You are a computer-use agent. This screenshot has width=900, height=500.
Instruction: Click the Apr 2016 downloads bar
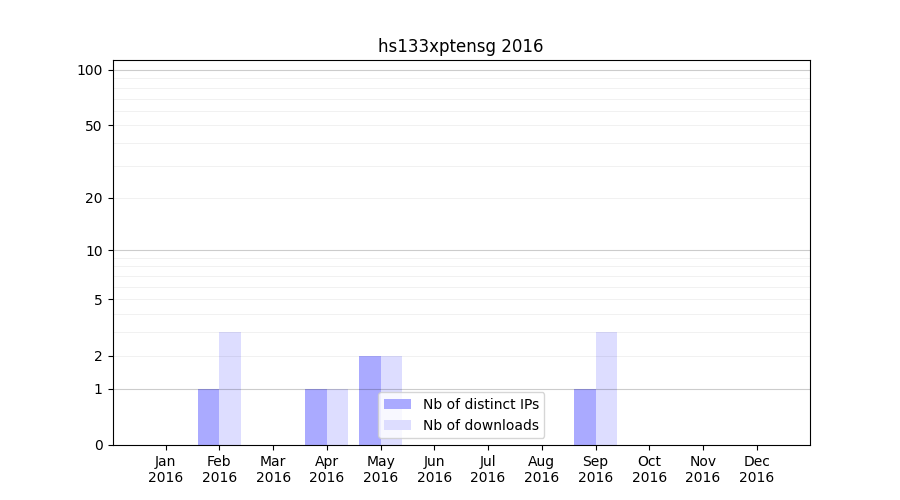(x=338, y=417)
